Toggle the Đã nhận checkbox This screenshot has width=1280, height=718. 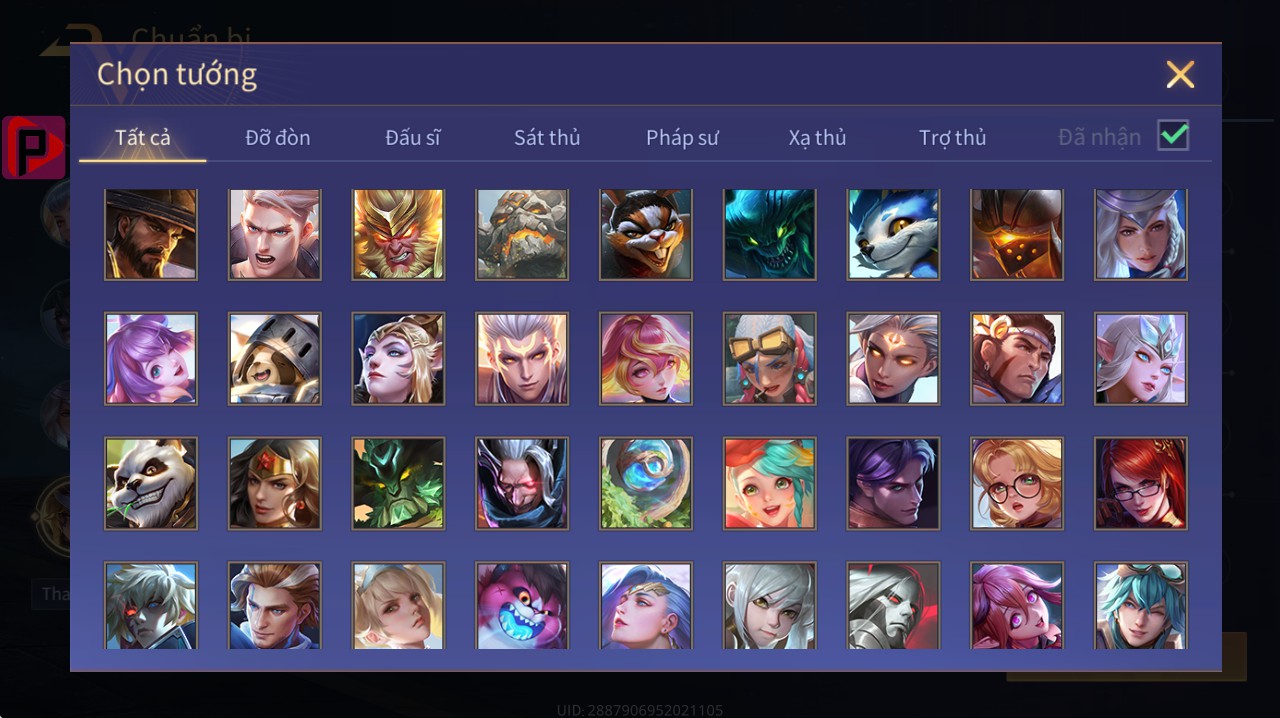(x=1173, y=135)
